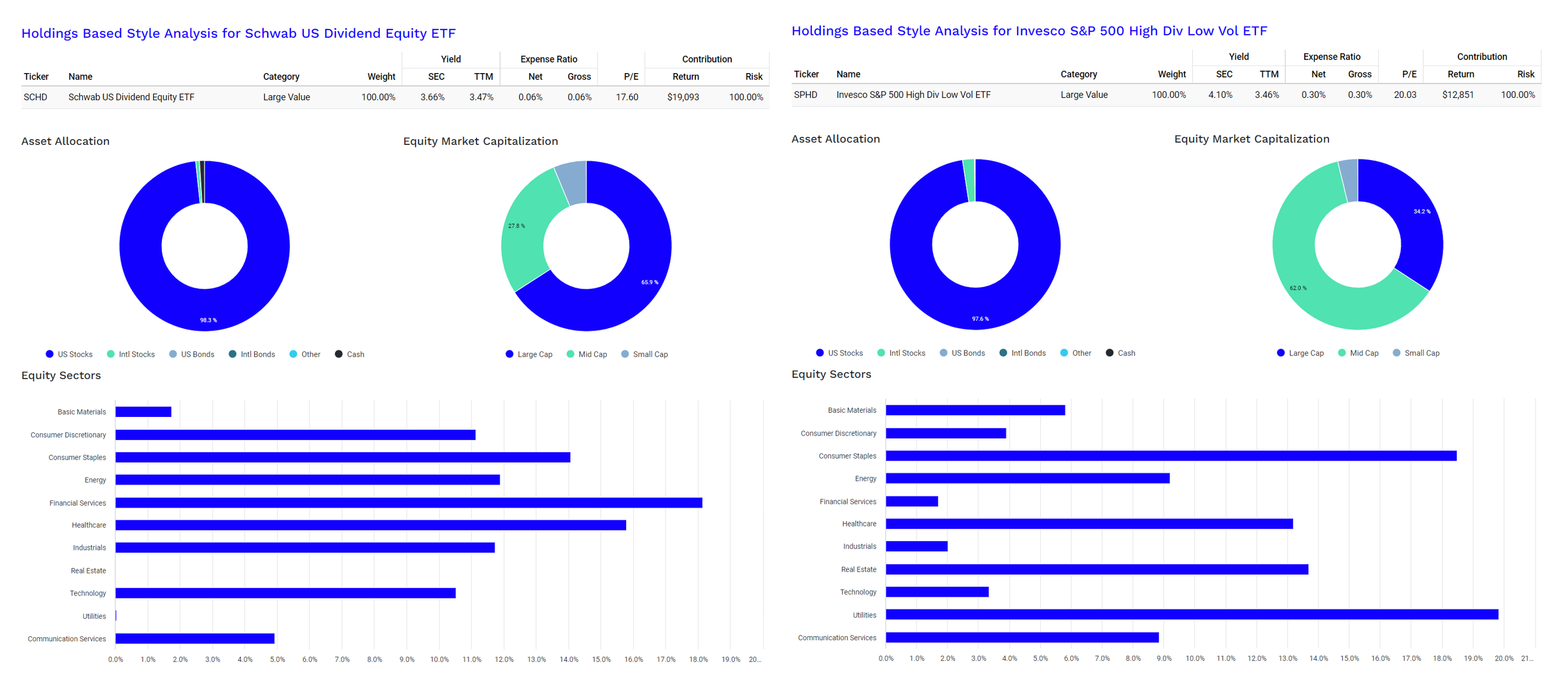Click the SPHD ticker cell
The width and height of the screenshot is (1568, 697).
tap(805, 95)
